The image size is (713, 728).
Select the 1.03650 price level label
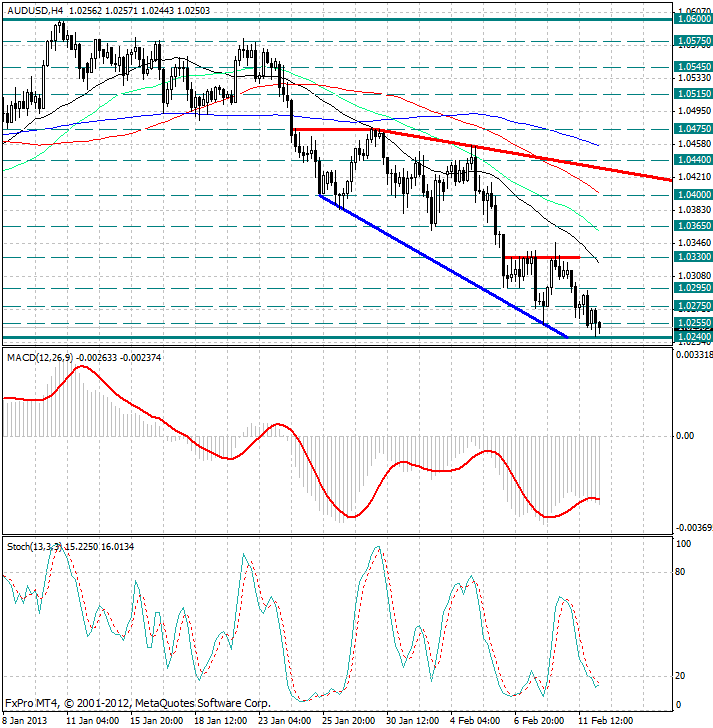(694, 226)
